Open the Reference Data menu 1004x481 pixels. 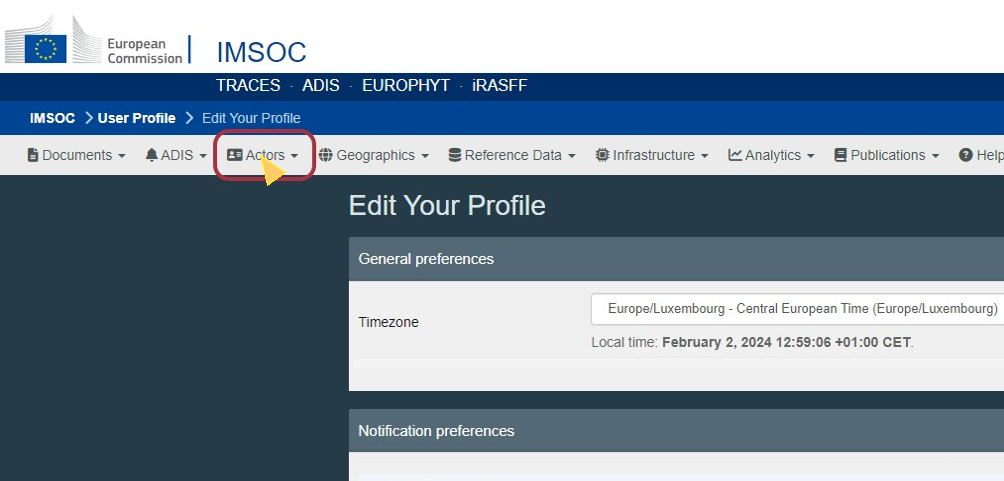[512, 155]
